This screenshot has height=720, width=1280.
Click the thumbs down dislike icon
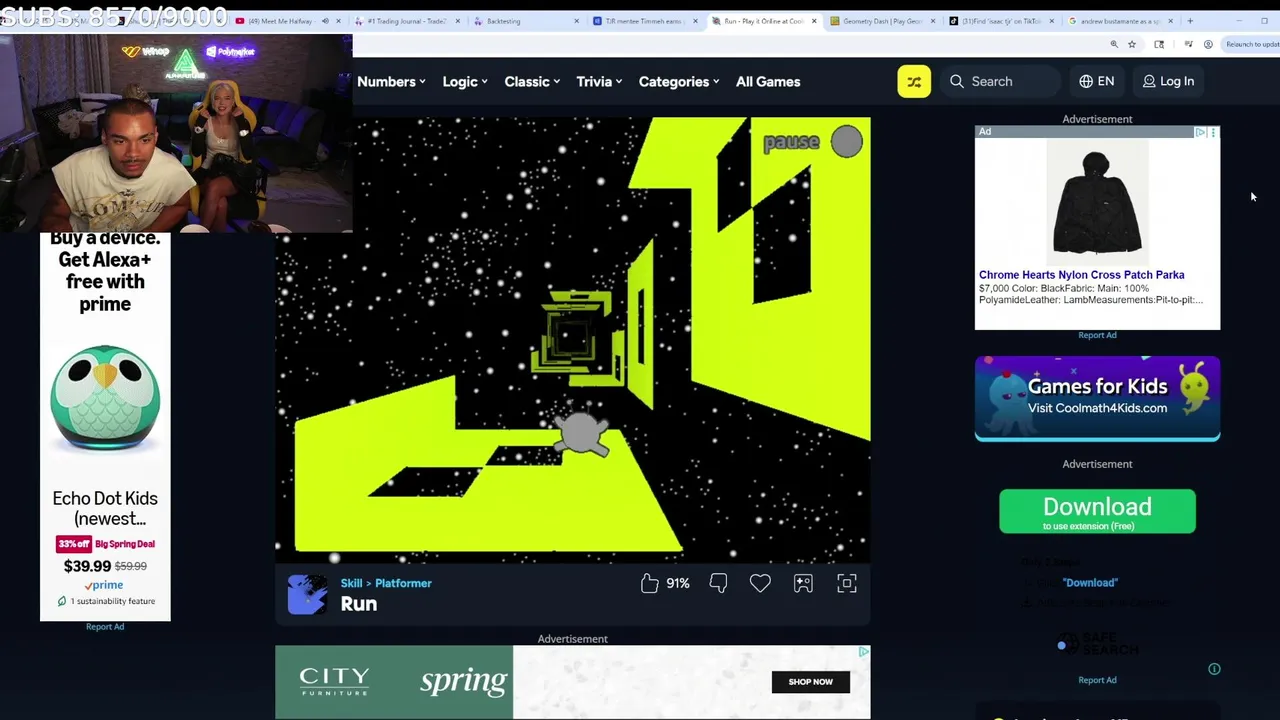click(x=718, y=583)
